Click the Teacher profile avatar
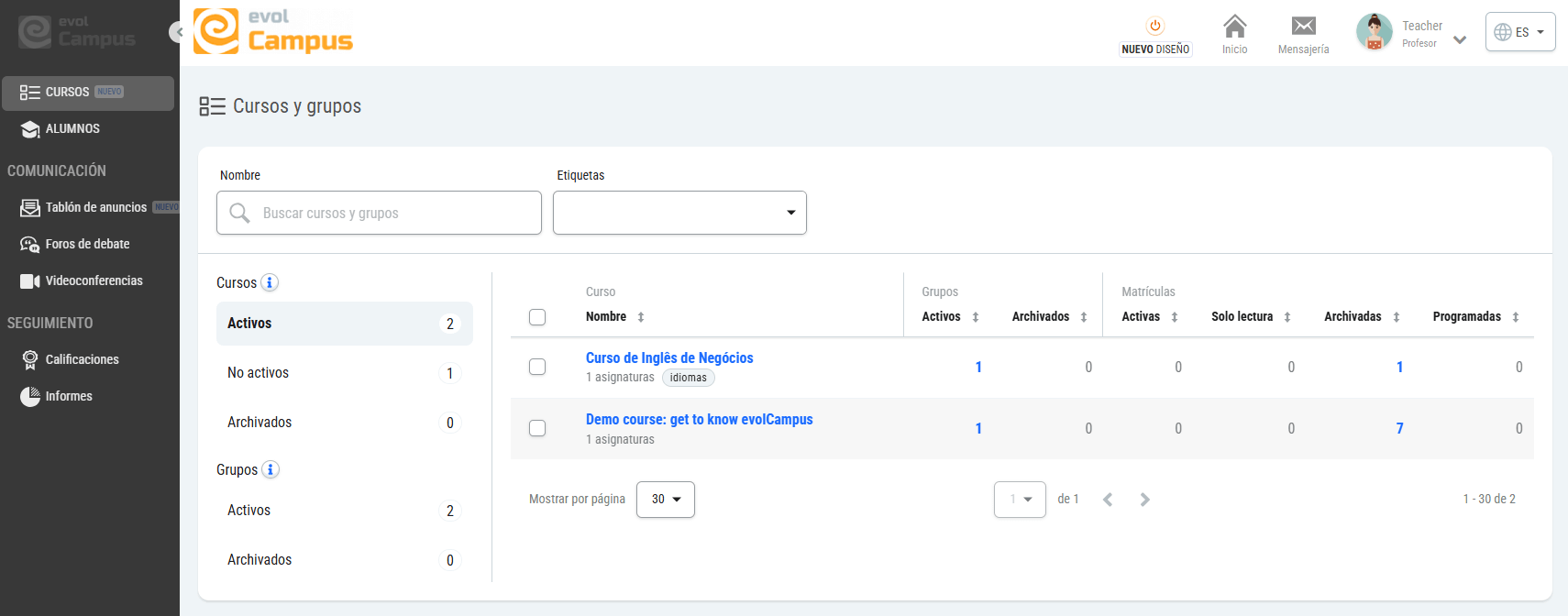The image size is (1568, 616). tap(1374, 32)
